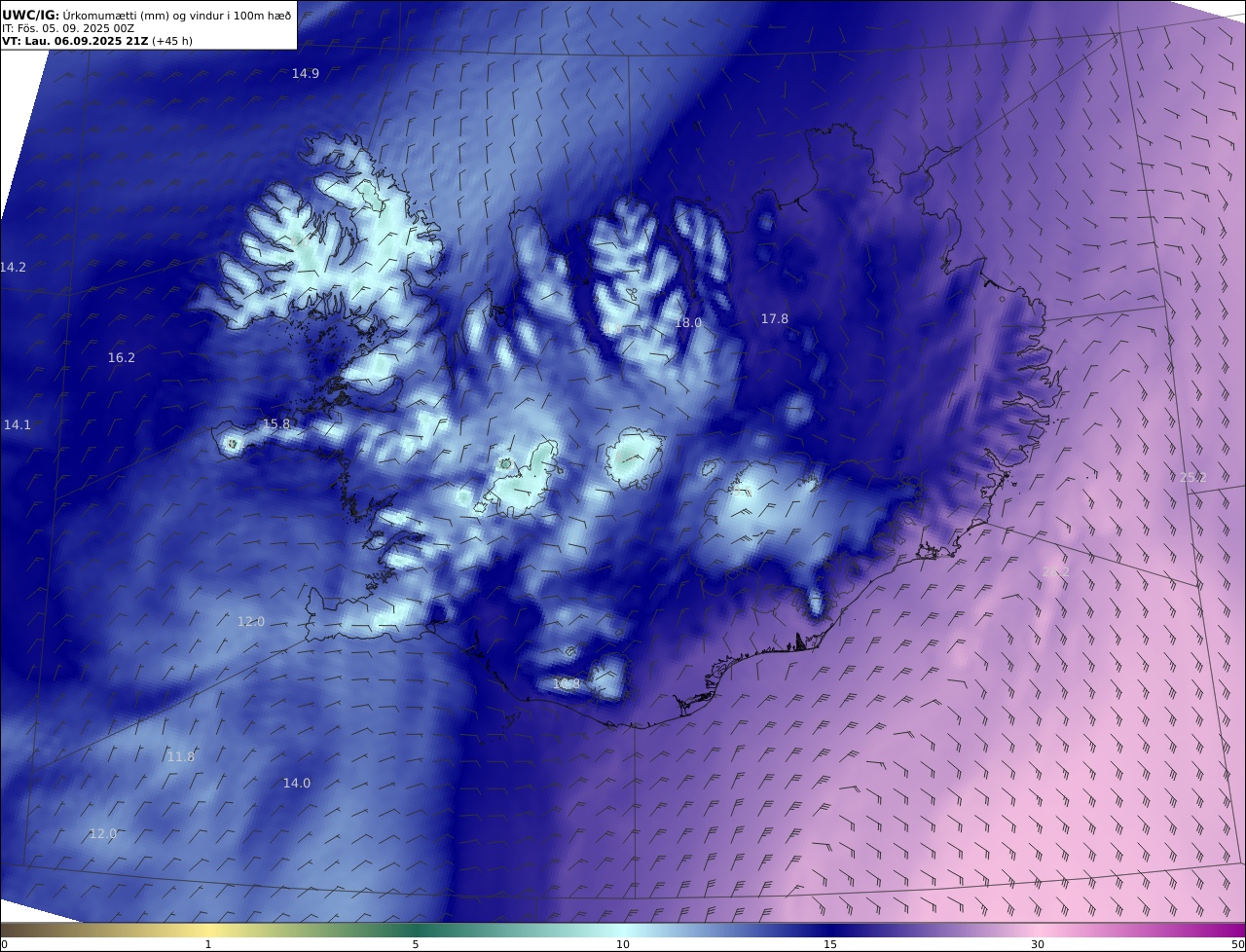Click the 12.0 label just below the 11.8 label
1246x952 pixels.
[x=103, y=833]
